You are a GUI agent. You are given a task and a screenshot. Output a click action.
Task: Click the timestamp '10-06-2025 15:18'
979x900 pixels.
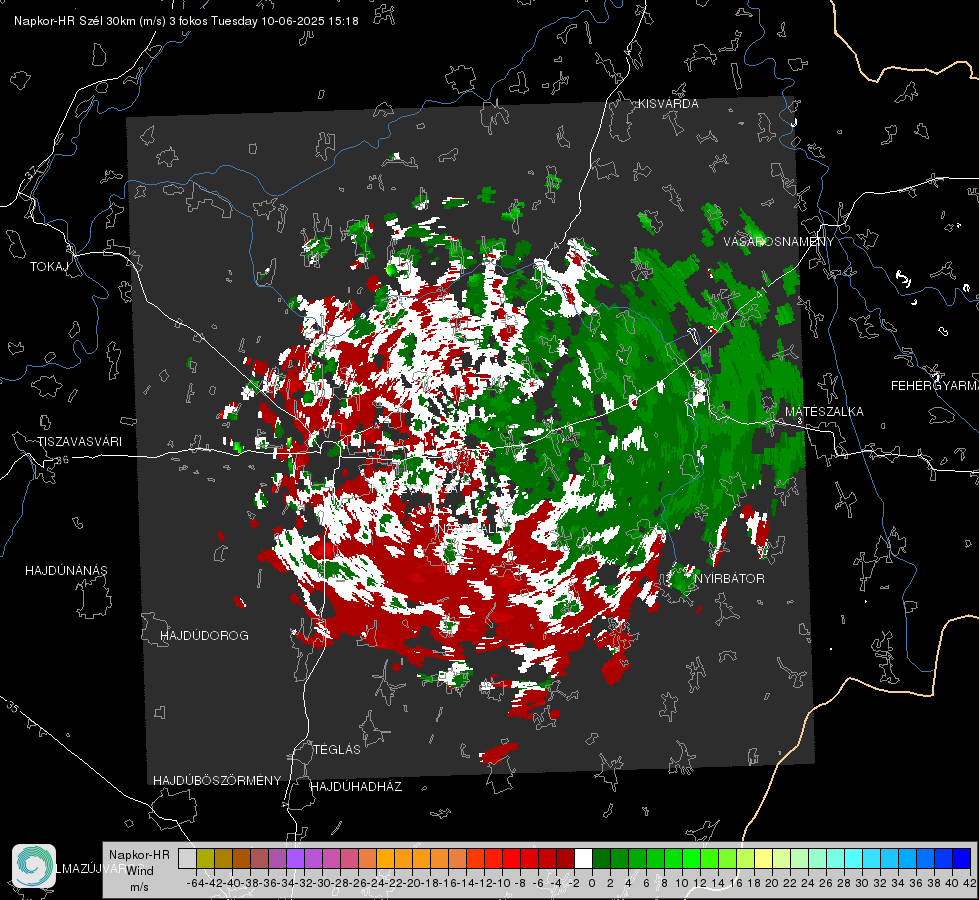pos(310,21)
